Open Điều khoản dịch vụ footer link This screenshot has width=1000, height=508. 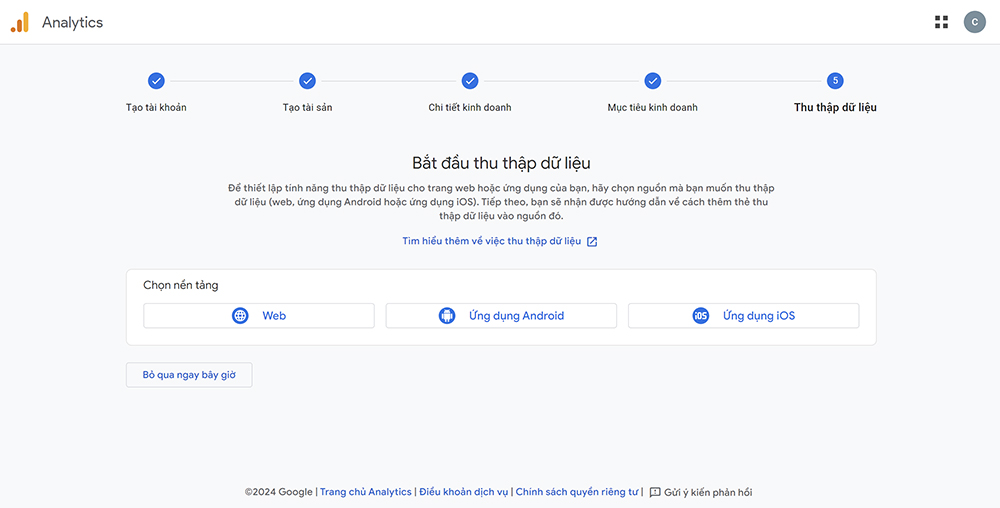463,492
